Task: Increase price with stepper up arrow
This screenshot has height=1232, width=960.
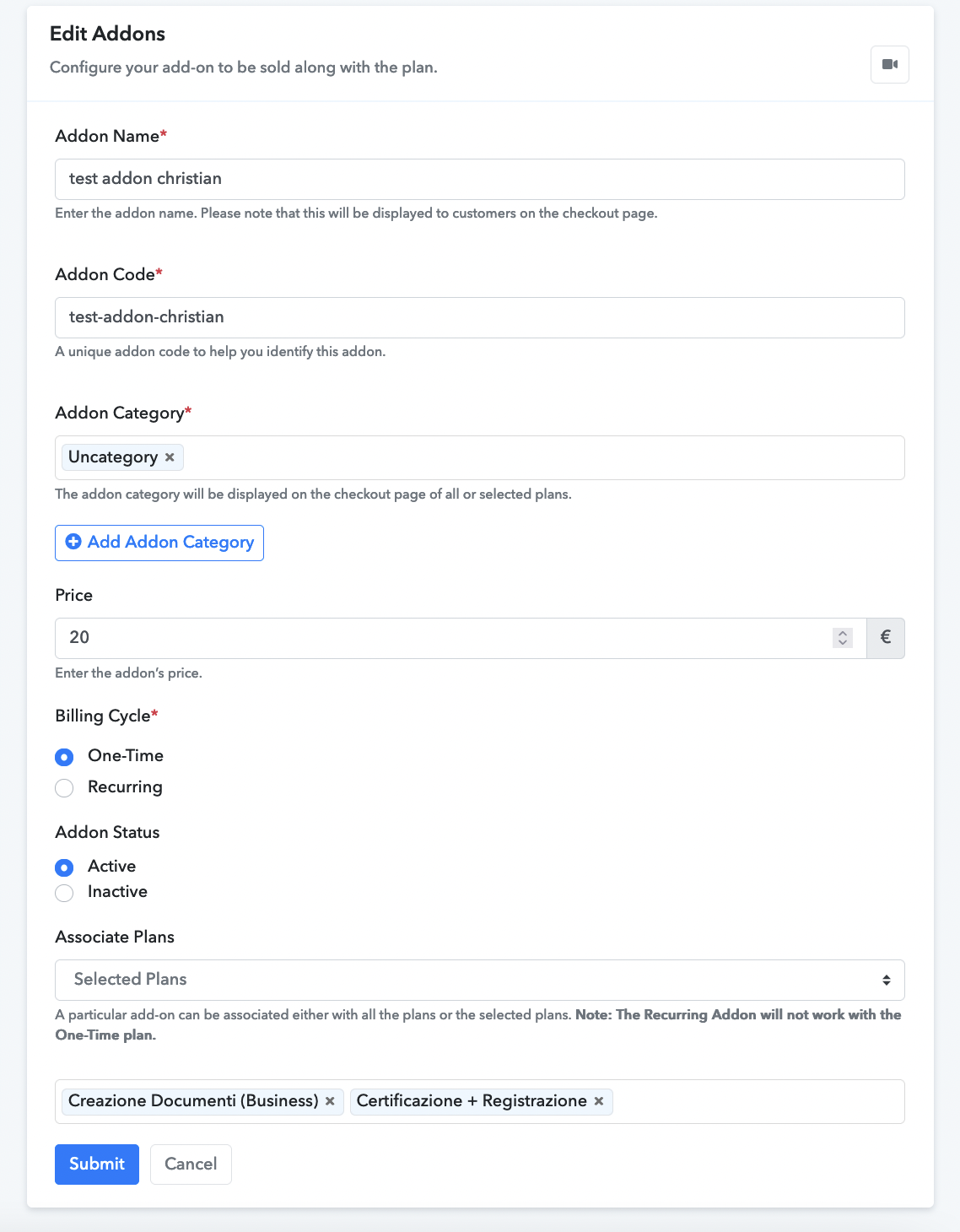Action: pos(842,633)
